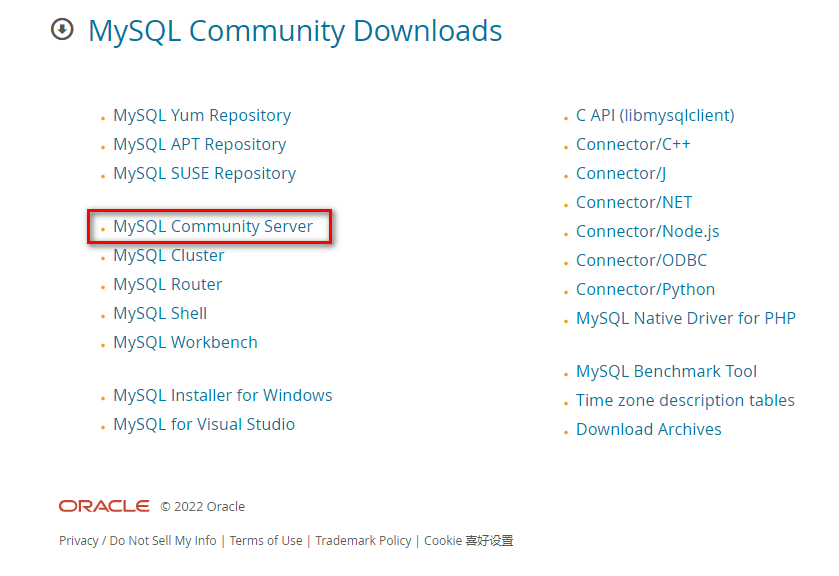Viewport: 839px width, 576px height.
Task: Go to MySQL Cluster downloads
Action: tap(169, 255)
